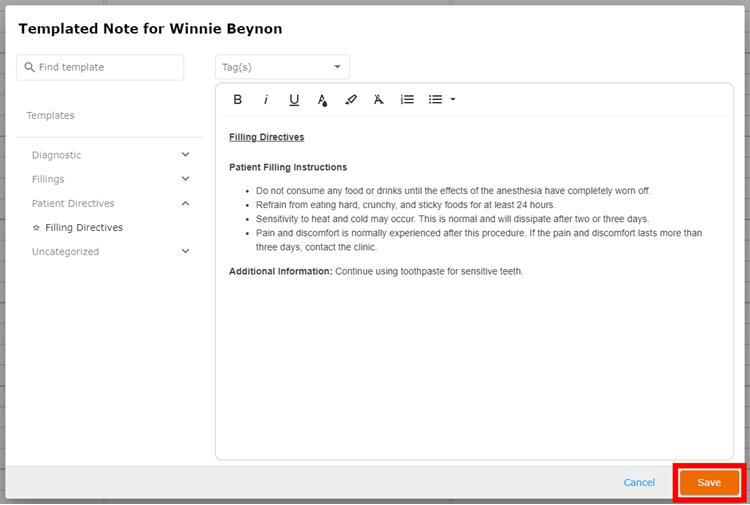Click the dialog title for Winnie Beynon
The width and height of the screenshot is (750, 505).
tap(150, 29)
